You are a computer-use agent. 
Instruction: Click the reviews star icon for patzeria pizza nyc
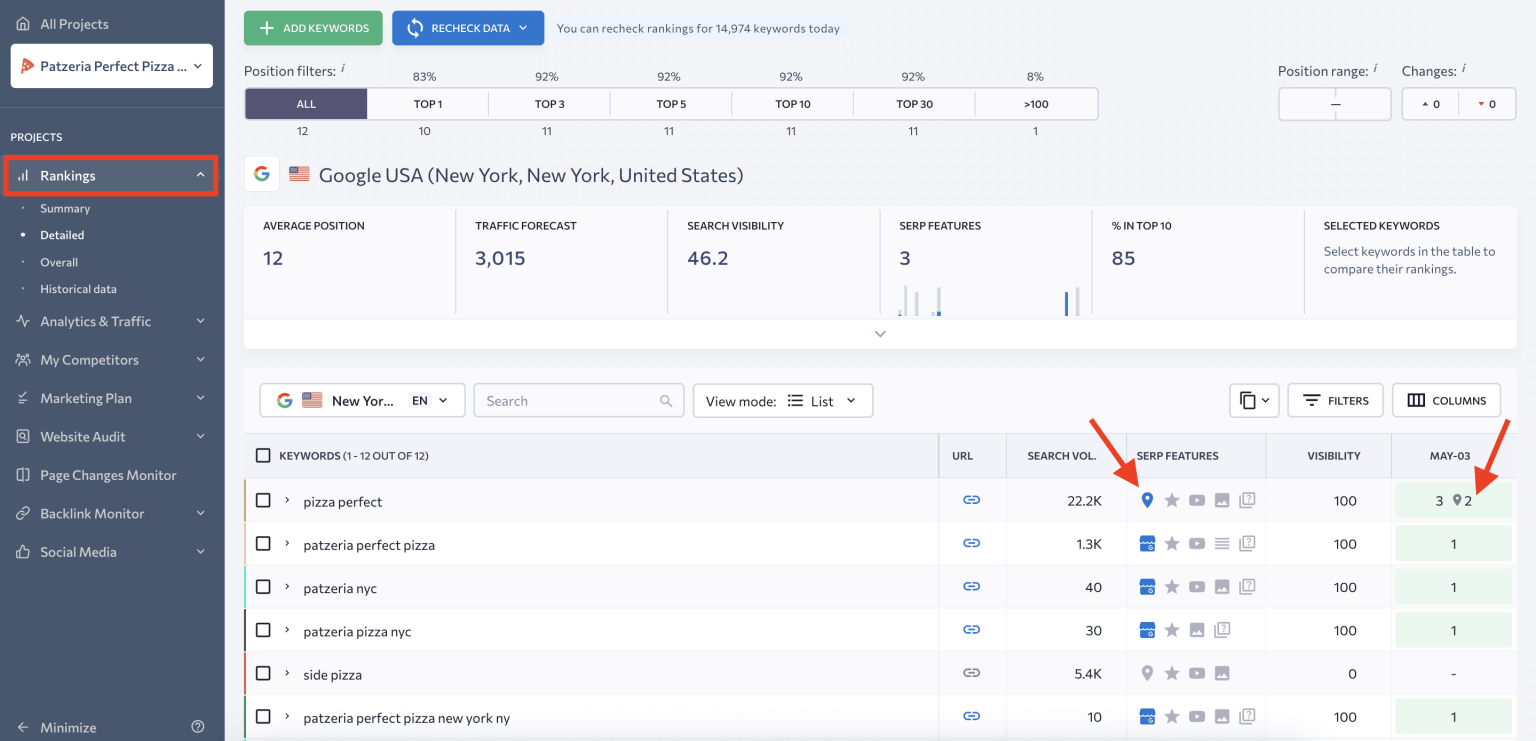tap(1172, 630)
